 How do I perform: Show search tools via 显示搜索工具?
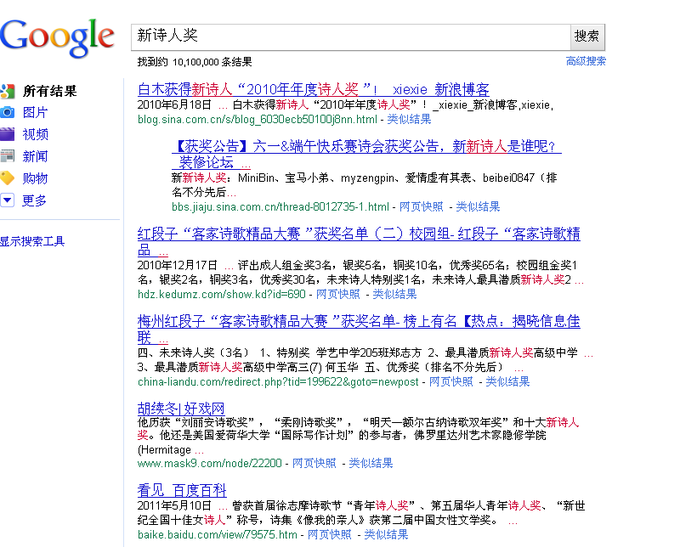click(32, 241)
